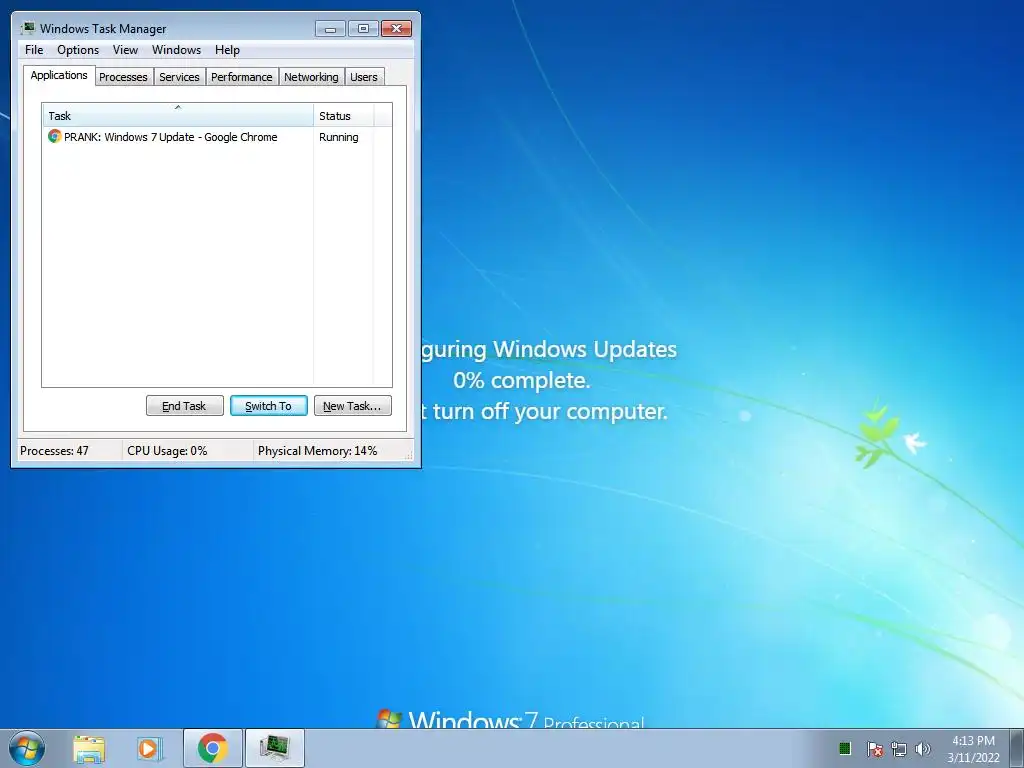Image resolution: width=1024 pixels, height=768 pixels.
Task: Maximize the Task Manager window
Action: click(x=363, y=29)
